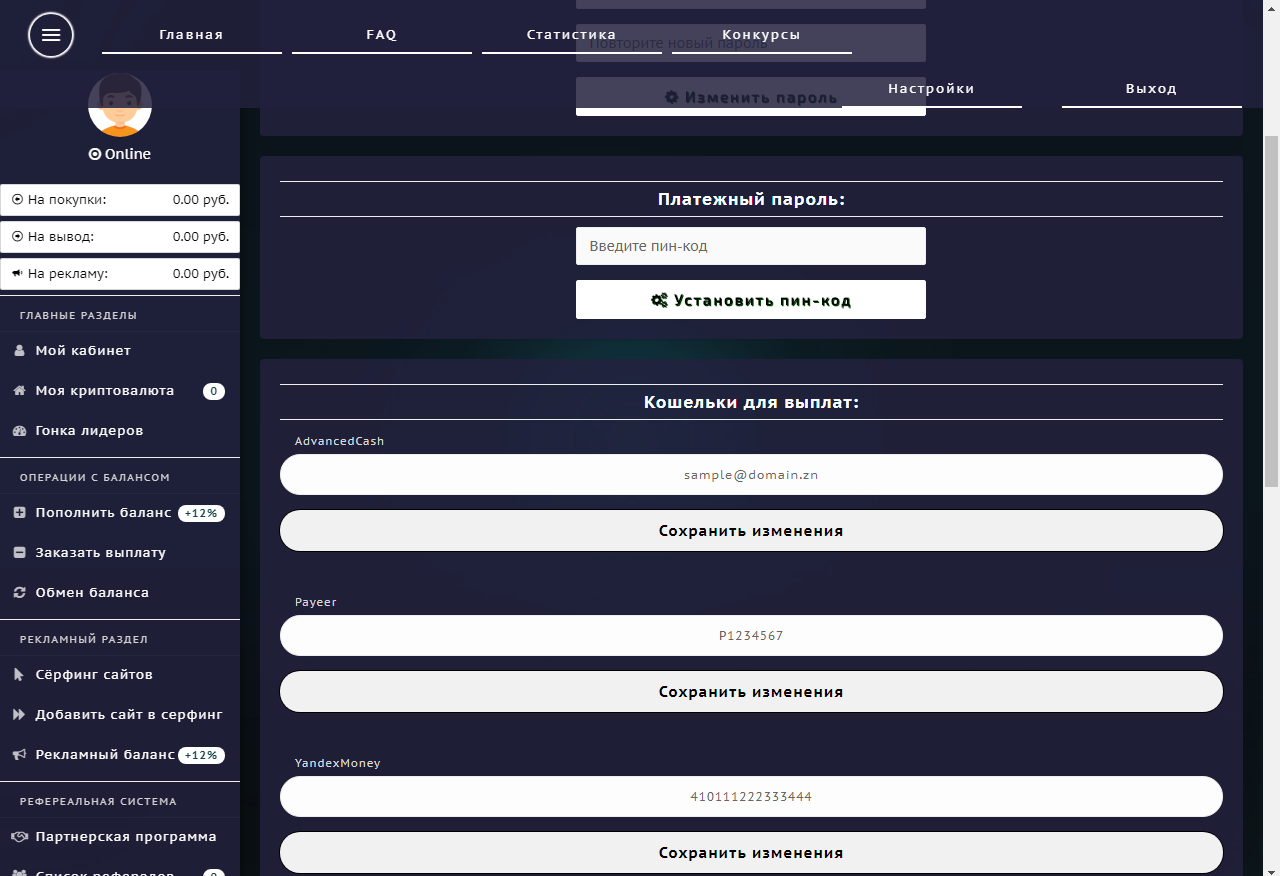
Task: Click minus icon beside Заказать выплату
Action: [x=19, y=553]
